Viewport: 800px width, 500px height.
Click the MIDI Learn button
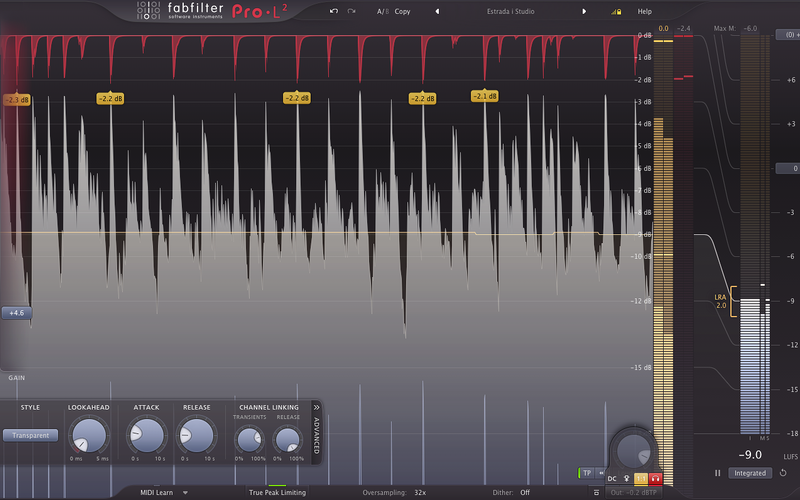(x=157, y=492)
